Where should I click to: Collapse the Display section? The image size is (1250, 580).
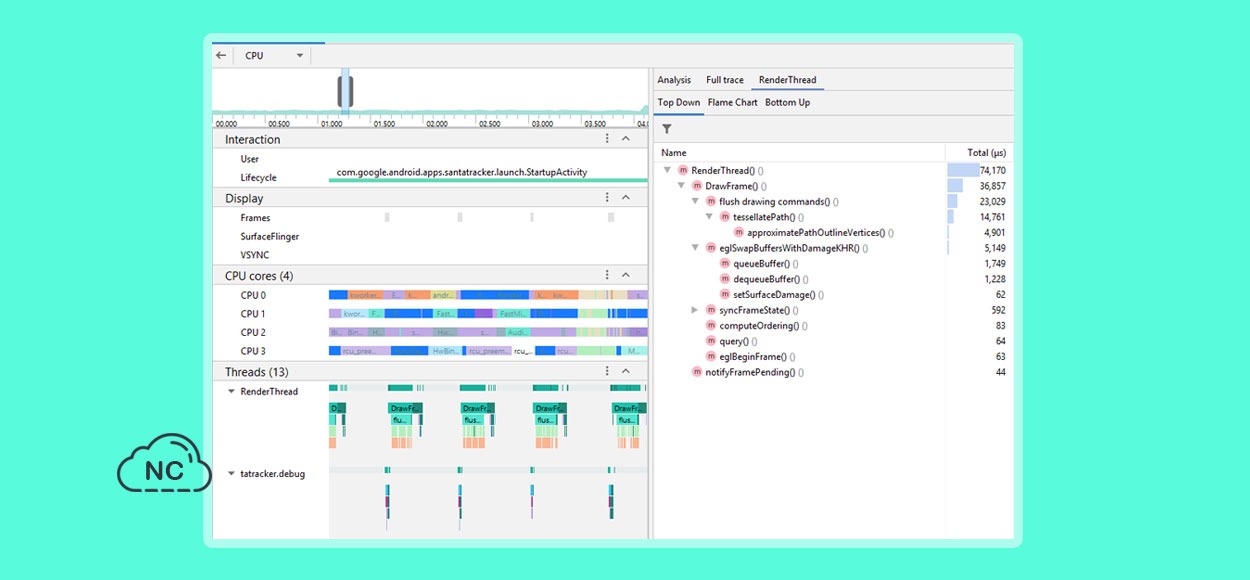626,198
